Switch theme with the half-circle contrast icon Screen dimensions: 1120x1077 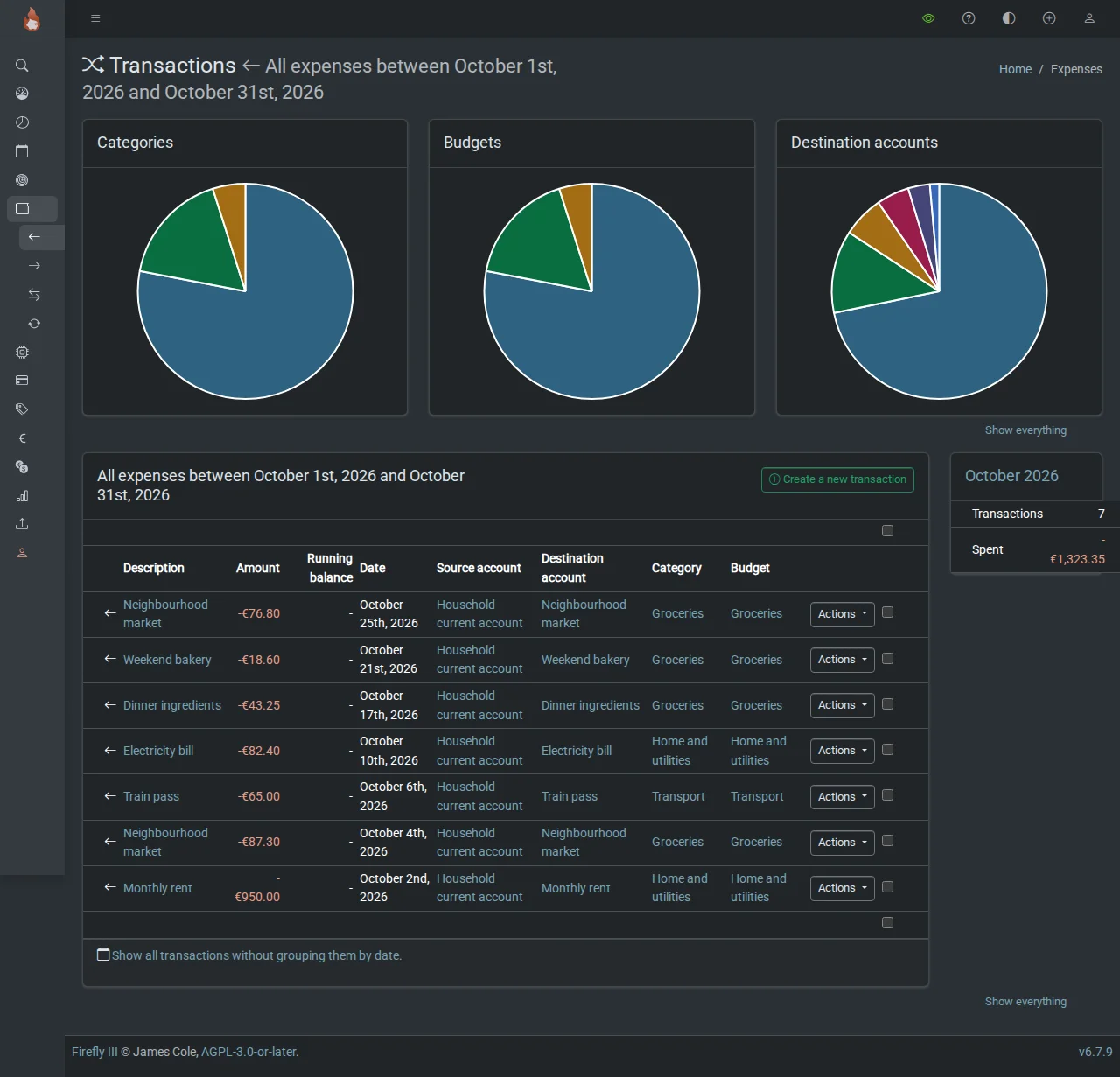1009,18
